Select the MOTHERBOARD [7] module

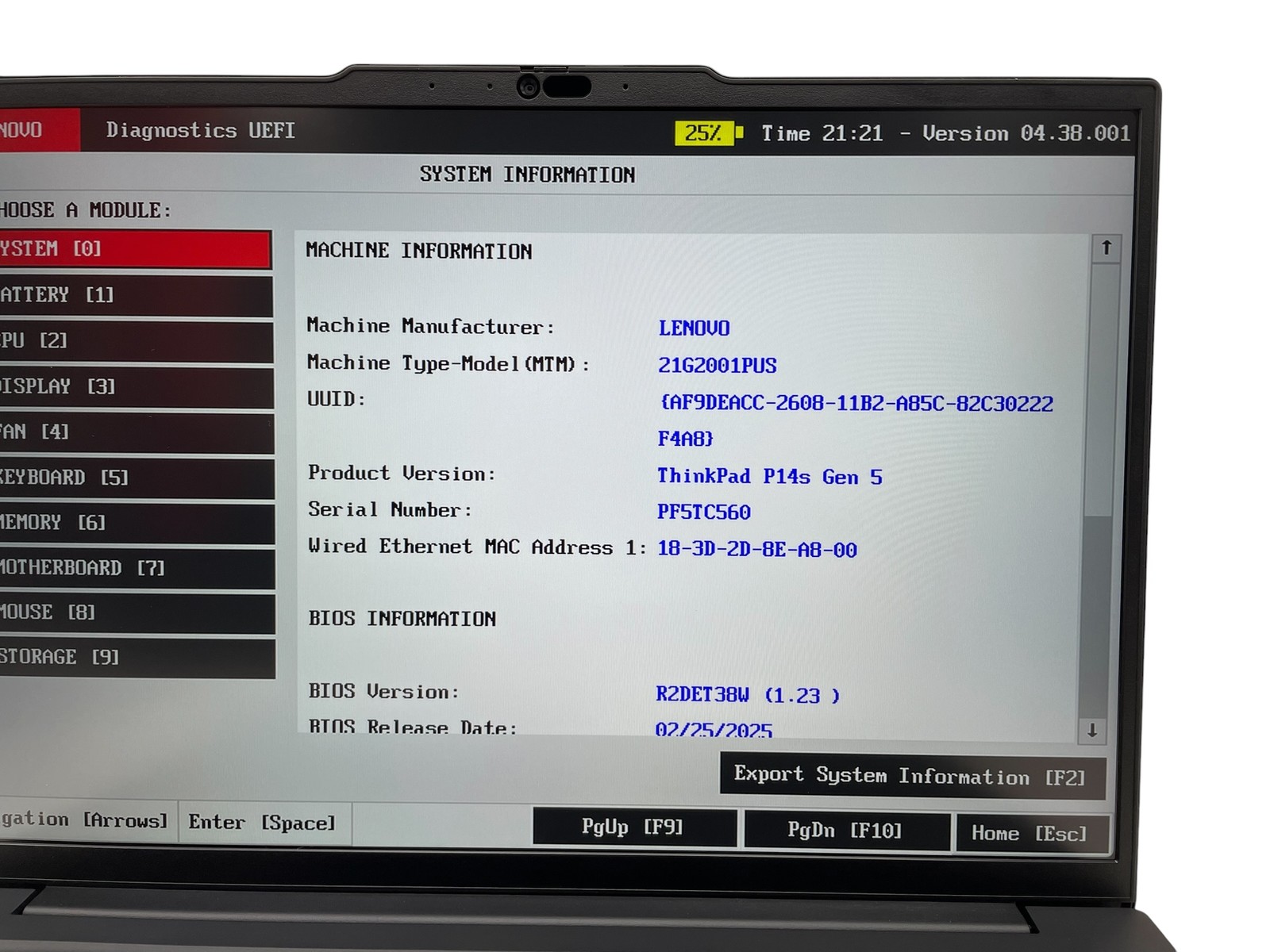click(137, 568)
